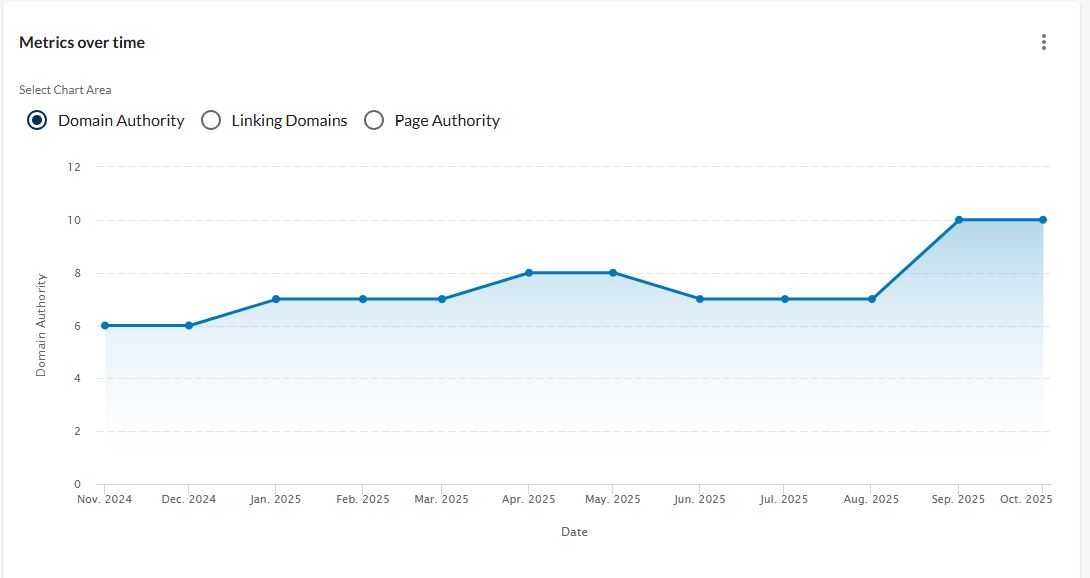Switch chart to Linking Domains

[x=211, y=120]
